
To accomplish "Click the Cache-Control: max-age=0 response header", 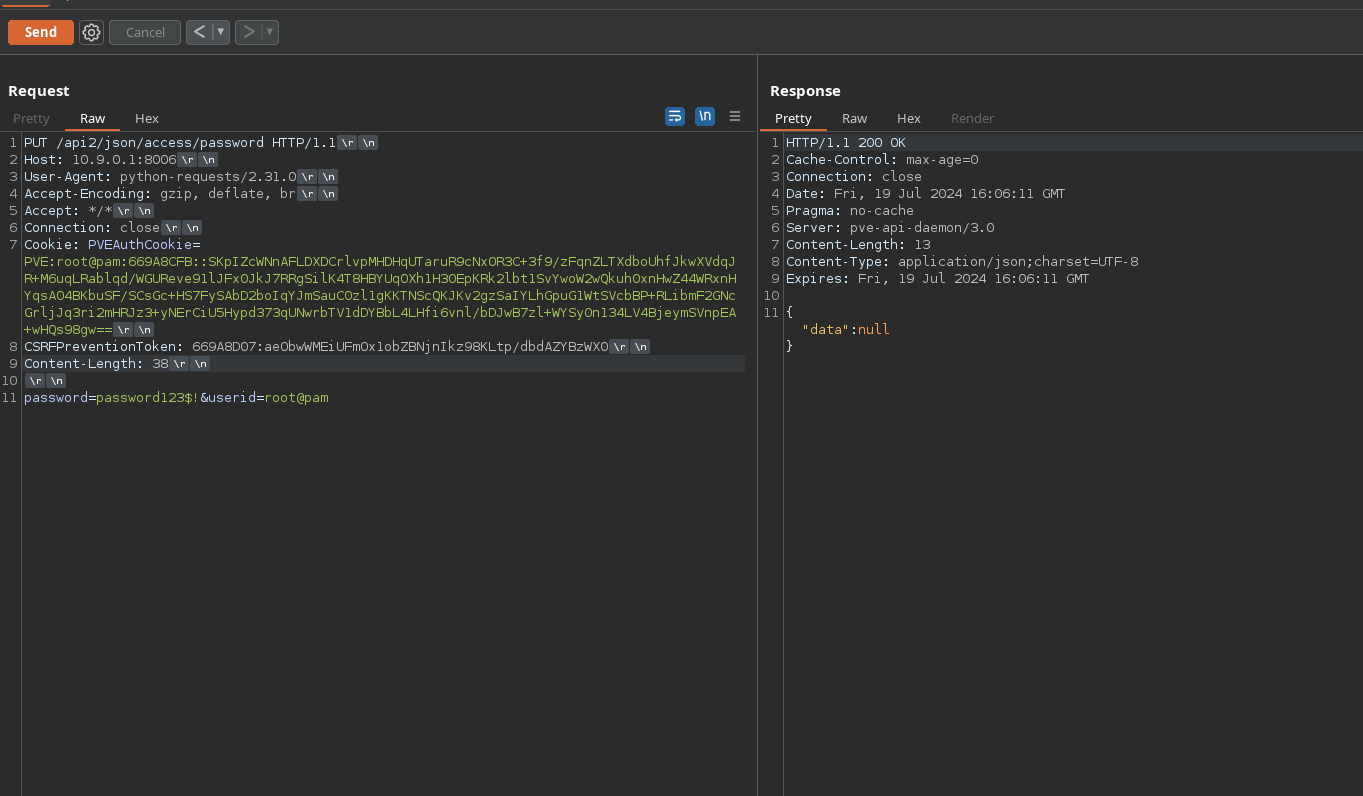I will [882, 160].
